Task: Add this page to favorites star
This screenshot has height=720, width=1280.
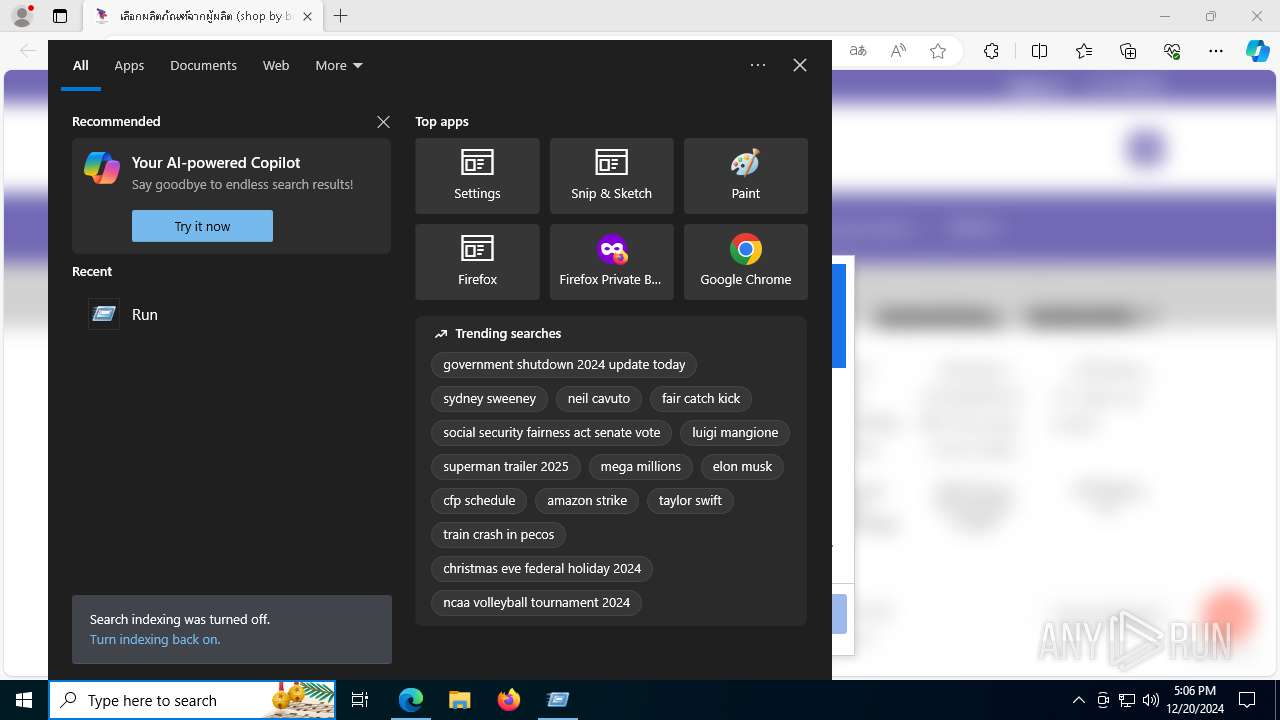Action: point(938,51)
